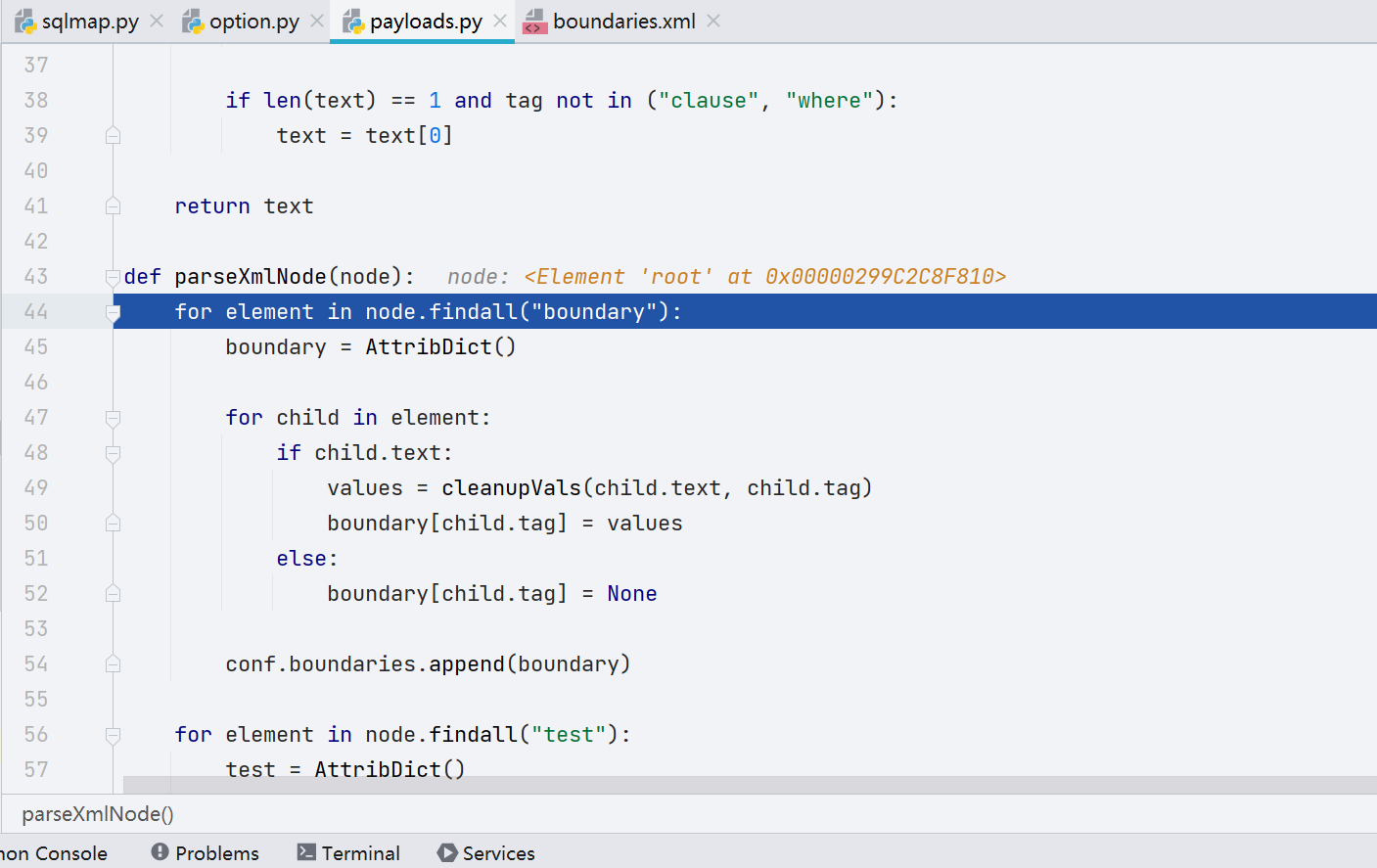Viewport: 1377px width, 868px height.
Task: Click the 'else:' keyword on line 51
Action: (x=307, y=559)
